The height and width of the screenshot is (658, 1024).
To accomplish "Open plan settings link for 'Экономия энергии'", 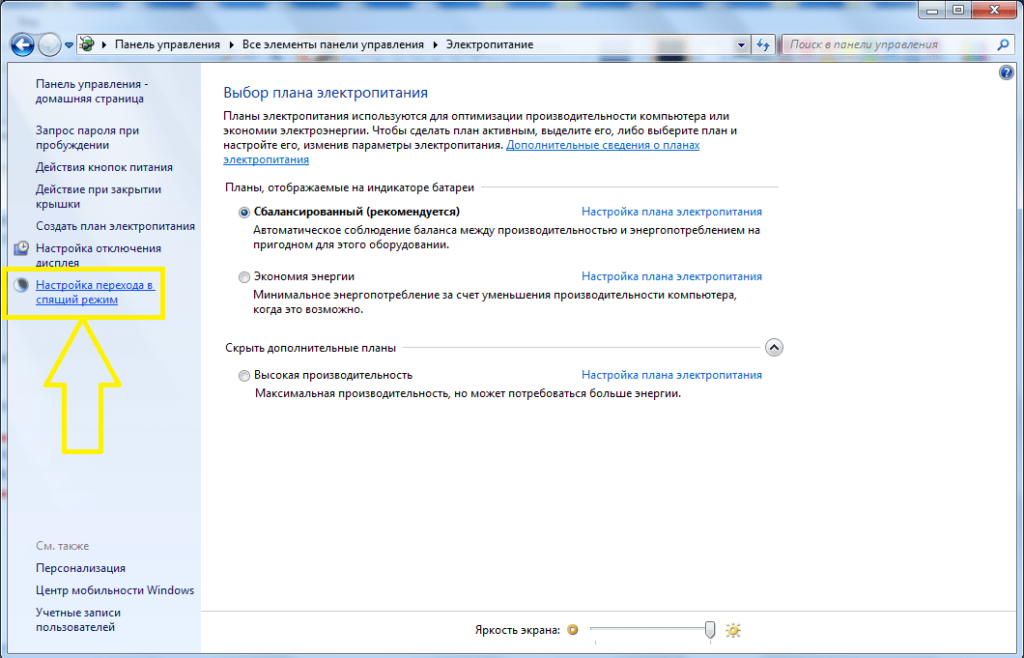I will (672, 276).
